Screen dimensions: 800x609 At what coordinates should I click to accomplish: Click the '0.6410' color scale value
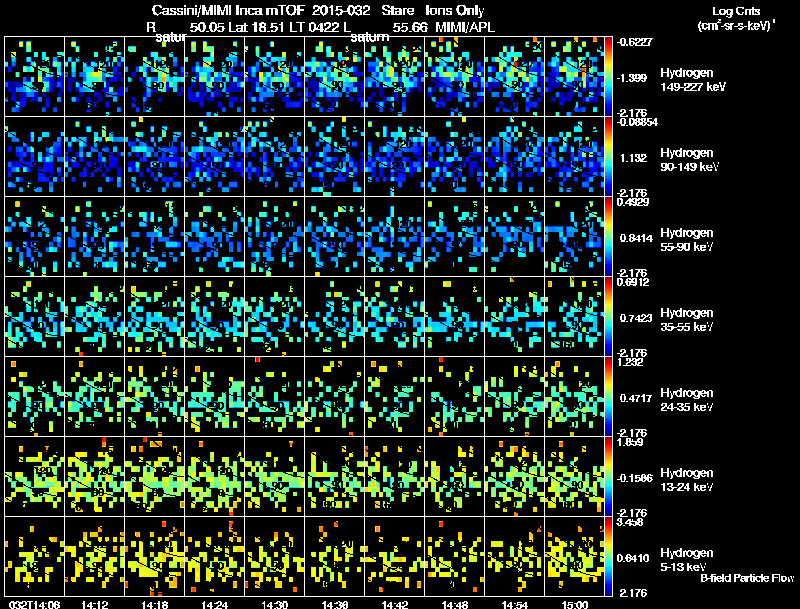coord(634,558)
